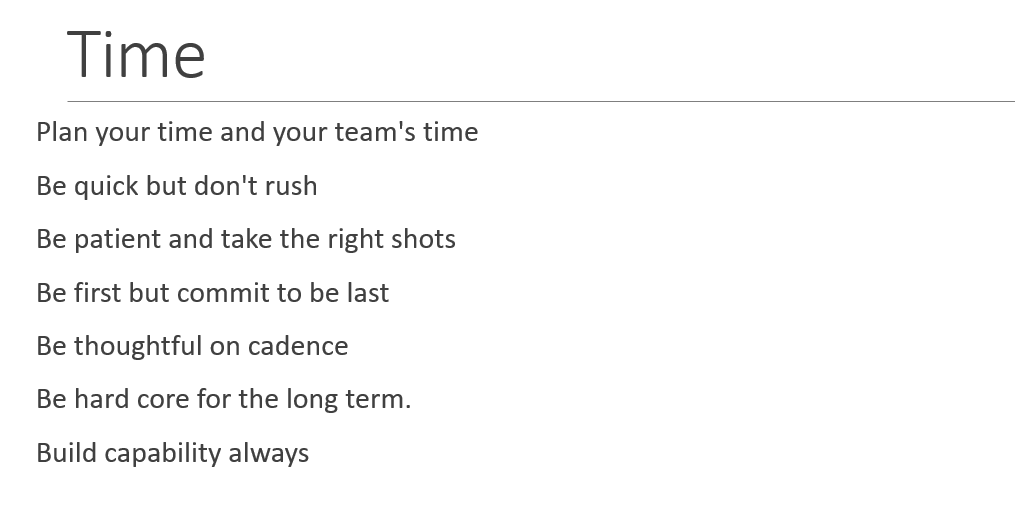Click the text "Be quick but don't rush"

177,186
